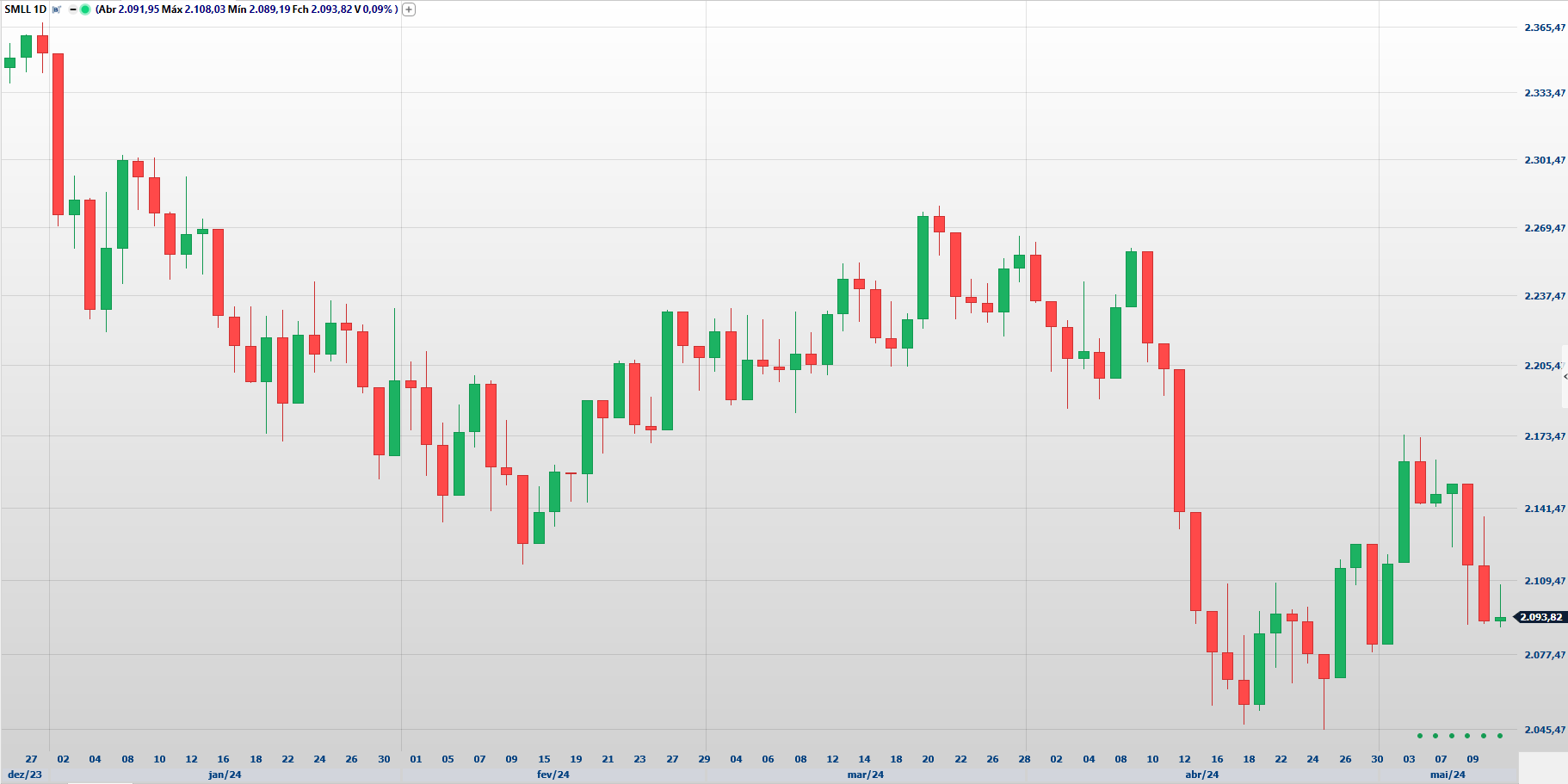The width and height of the screenshot is (1568, 784).
Task: Click the 2.077,47 price axis label
Action: [x=1545, y=655]
